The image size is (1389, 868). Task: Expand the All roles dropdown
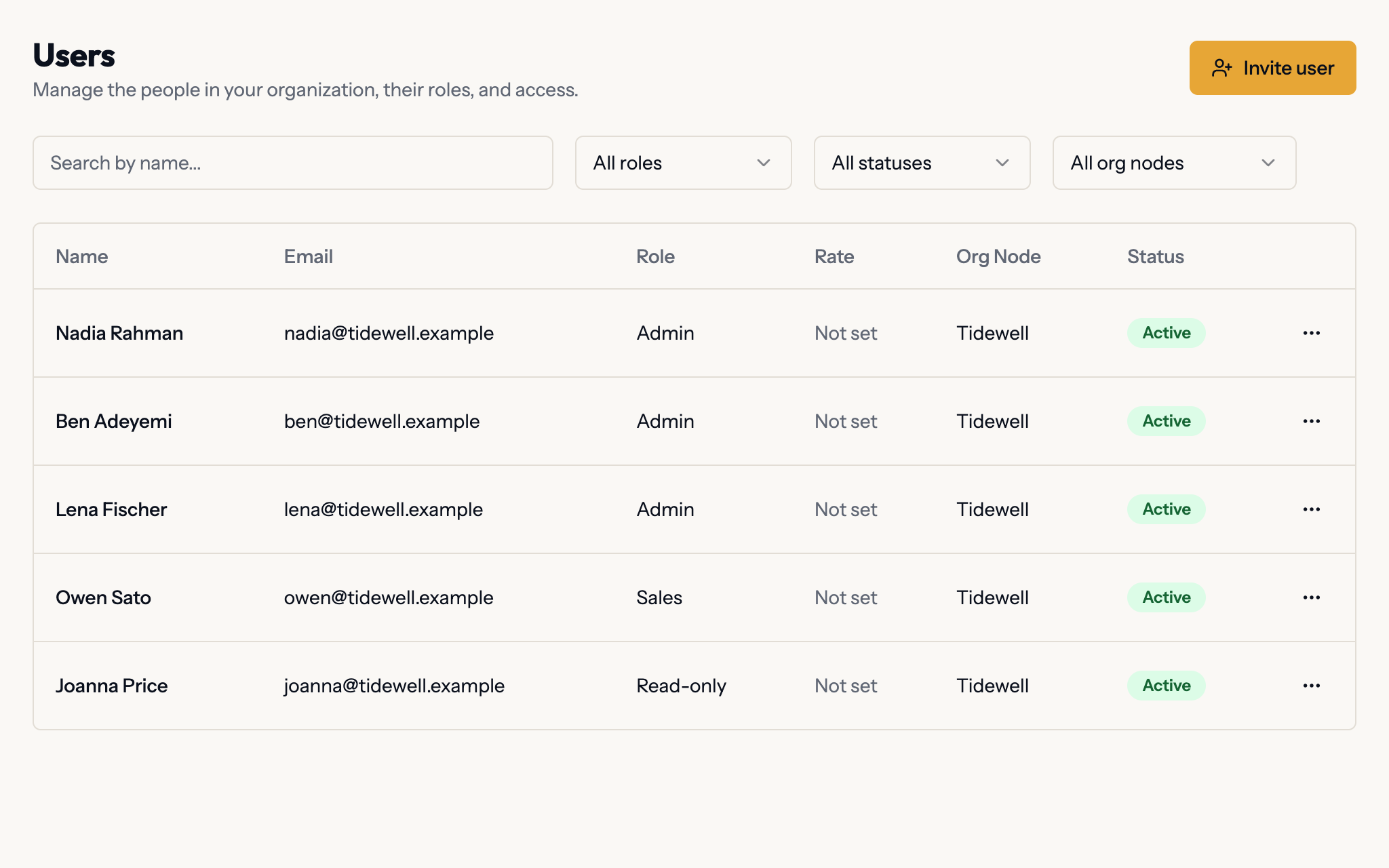[x=683, y=163]
